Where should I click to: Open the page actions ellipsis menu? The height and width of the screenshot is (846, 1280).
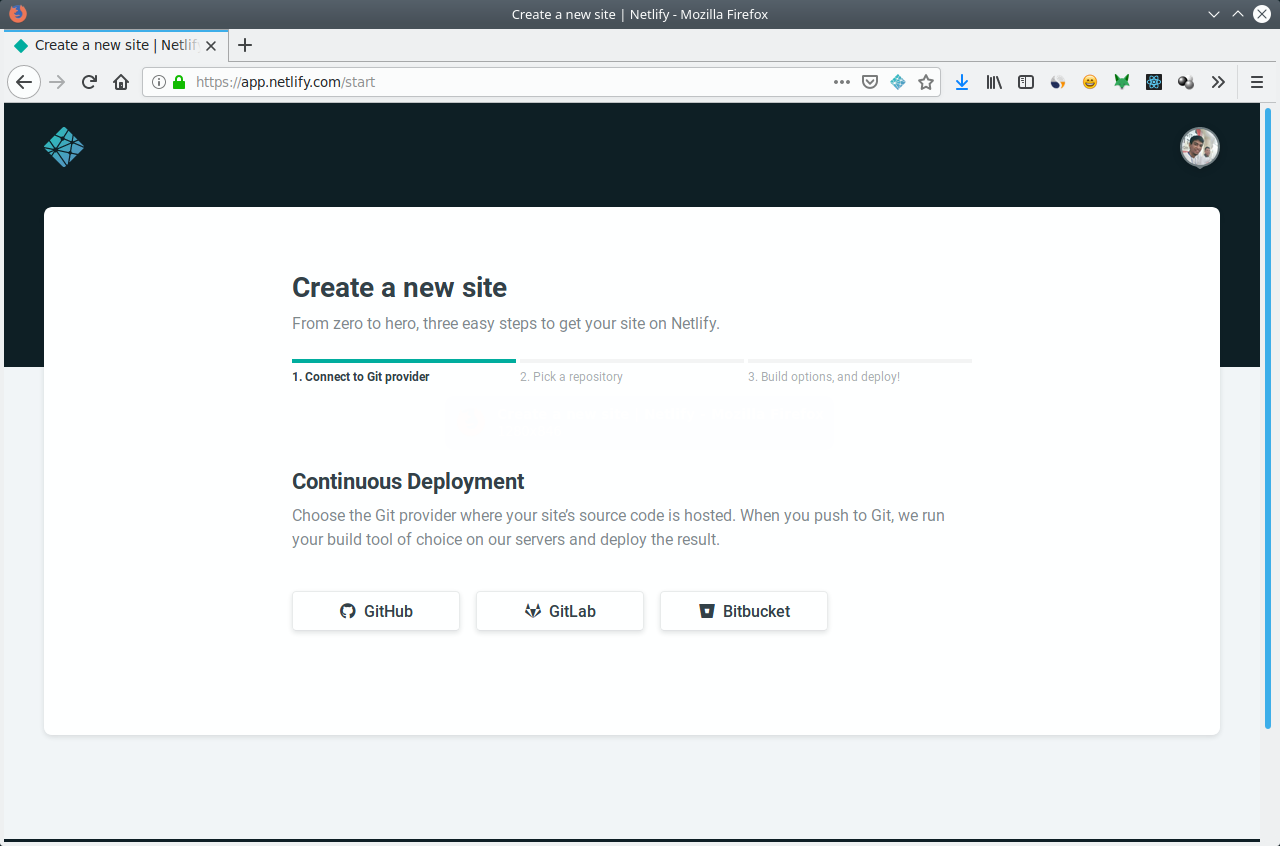pos(841,82)
